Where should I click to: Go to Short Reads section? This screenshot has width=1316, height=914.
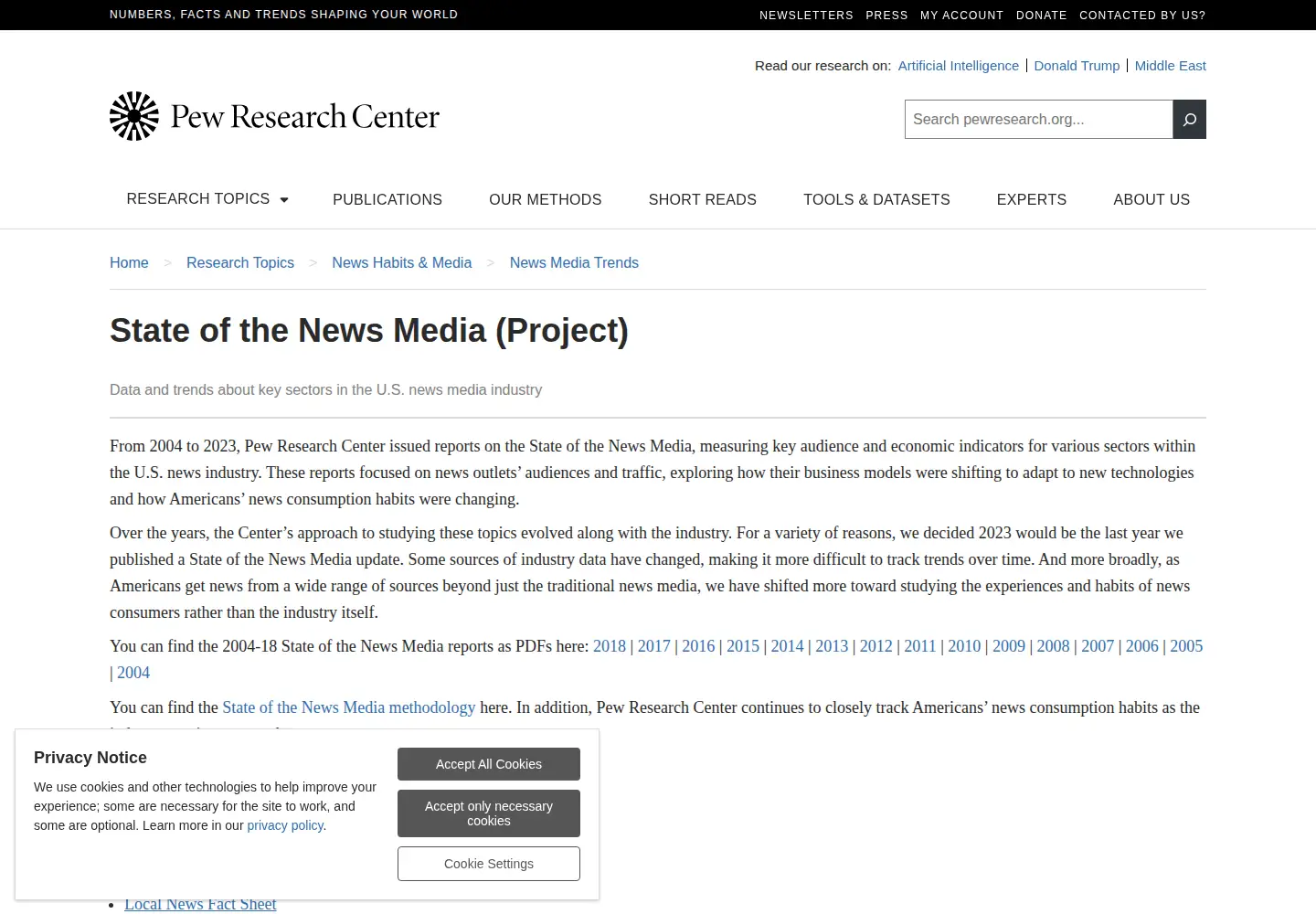pyautogui.click(x=703, y=199)
